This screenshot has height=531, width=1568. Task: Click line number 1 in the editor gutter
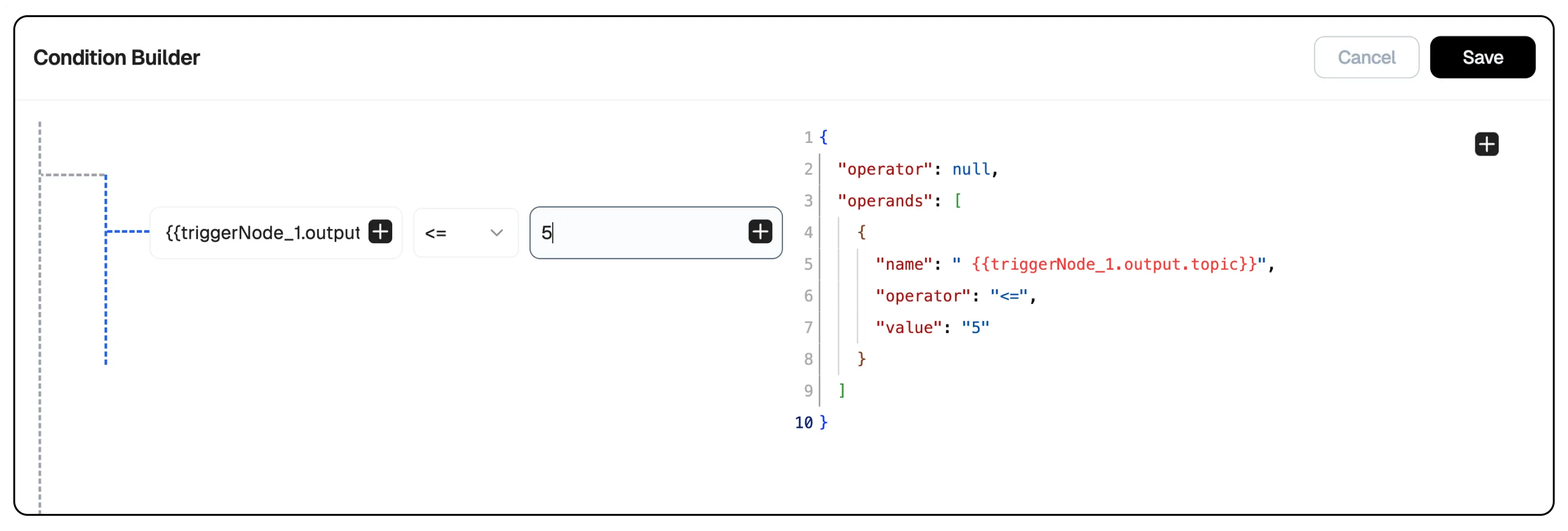(x=808, y=138)
